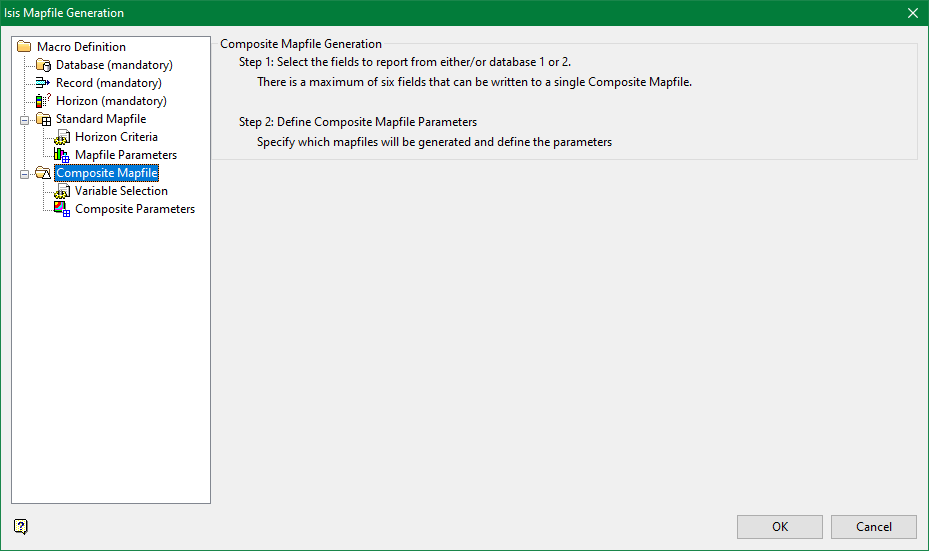
Task: Select the highlighted Composite Mapfile item
Action: [107, 173]
